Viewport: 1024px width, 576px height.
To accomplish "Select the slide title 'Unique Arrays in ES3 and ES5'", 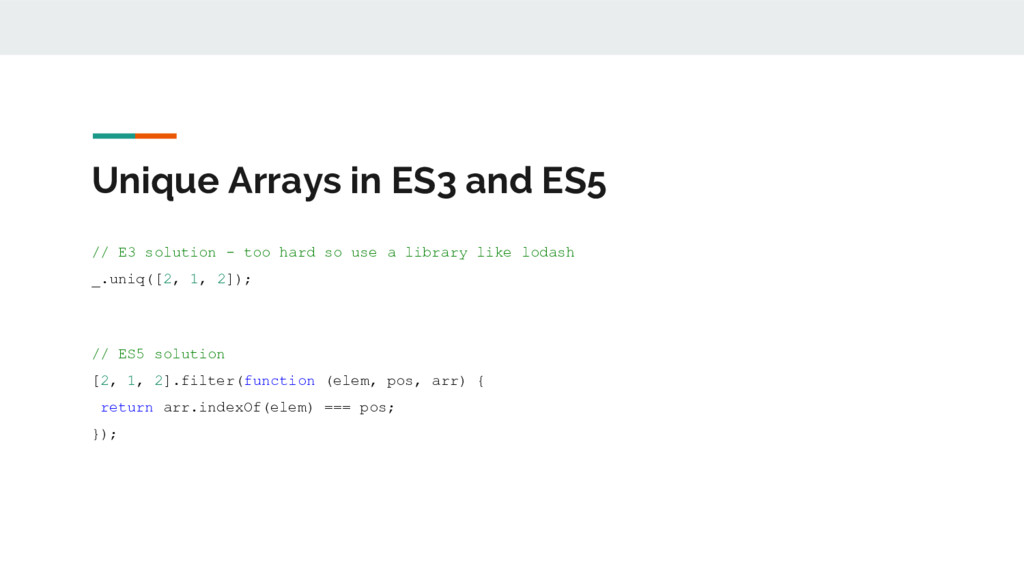I will (x=349, y=181).
